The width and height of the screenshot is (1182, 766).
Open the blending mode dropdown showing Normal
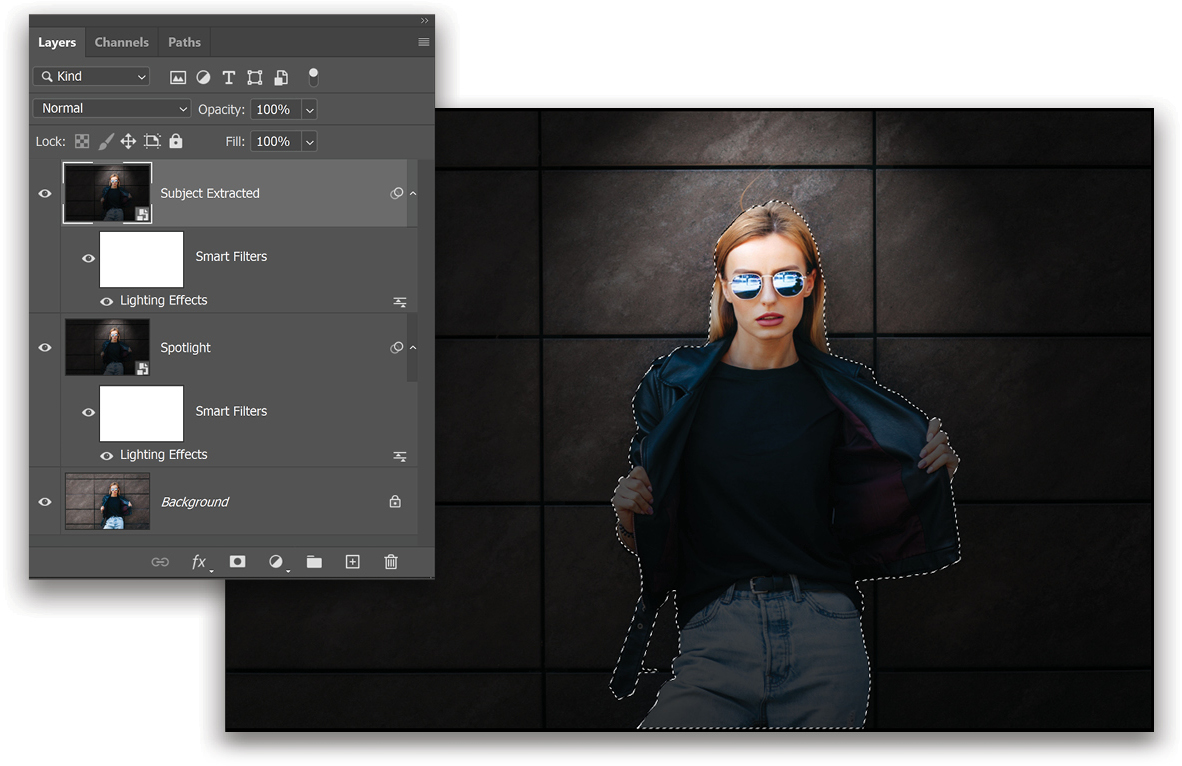(x=110, y=108)
